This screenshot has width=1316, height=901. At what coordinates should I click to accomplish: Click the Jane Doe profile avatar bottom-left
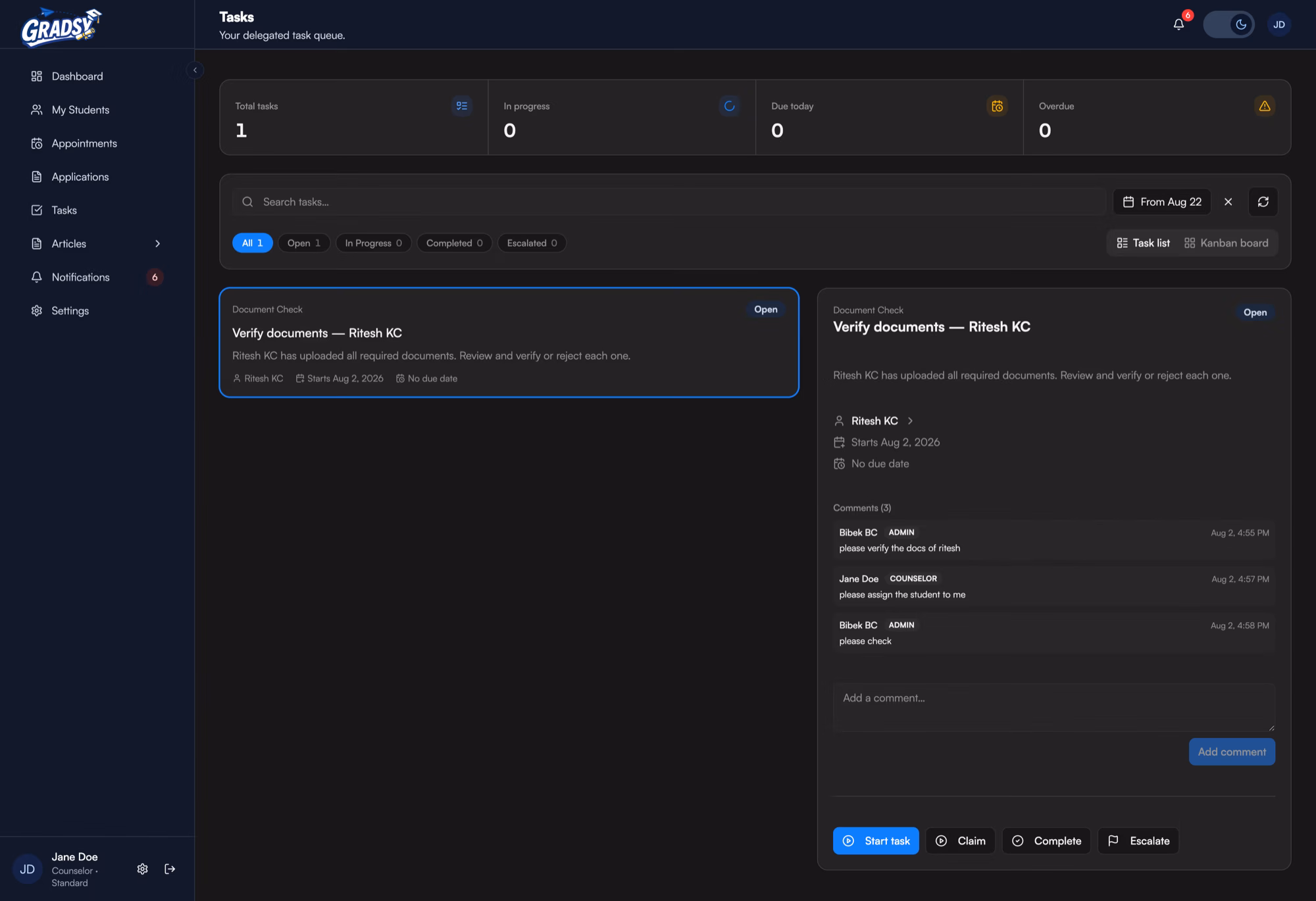click(x=27, y=869)
